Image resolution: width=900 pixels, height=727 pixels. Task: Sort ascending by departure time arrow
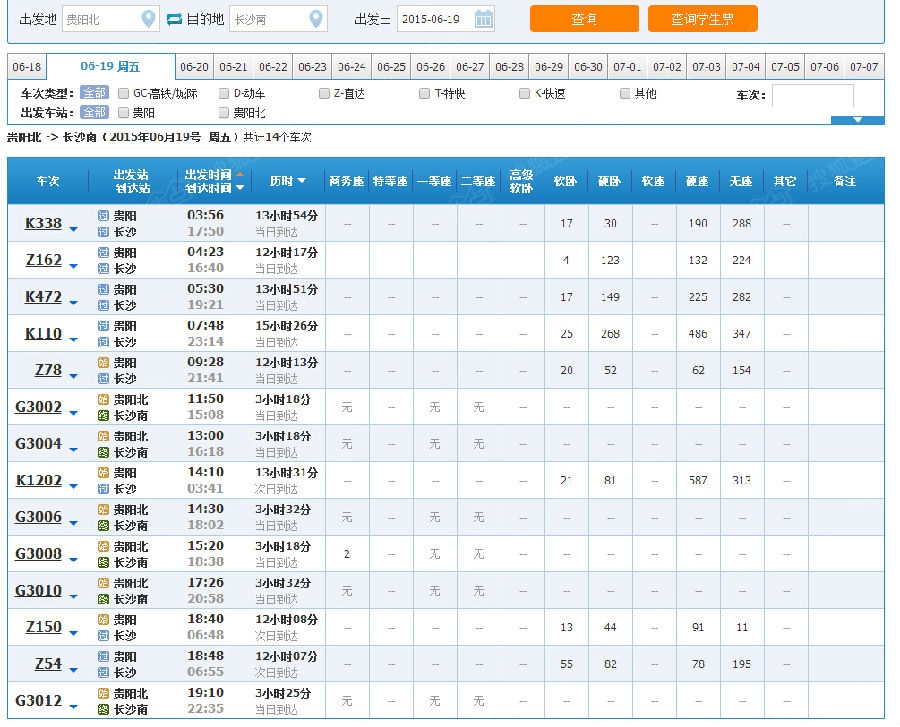pos(240,174)
